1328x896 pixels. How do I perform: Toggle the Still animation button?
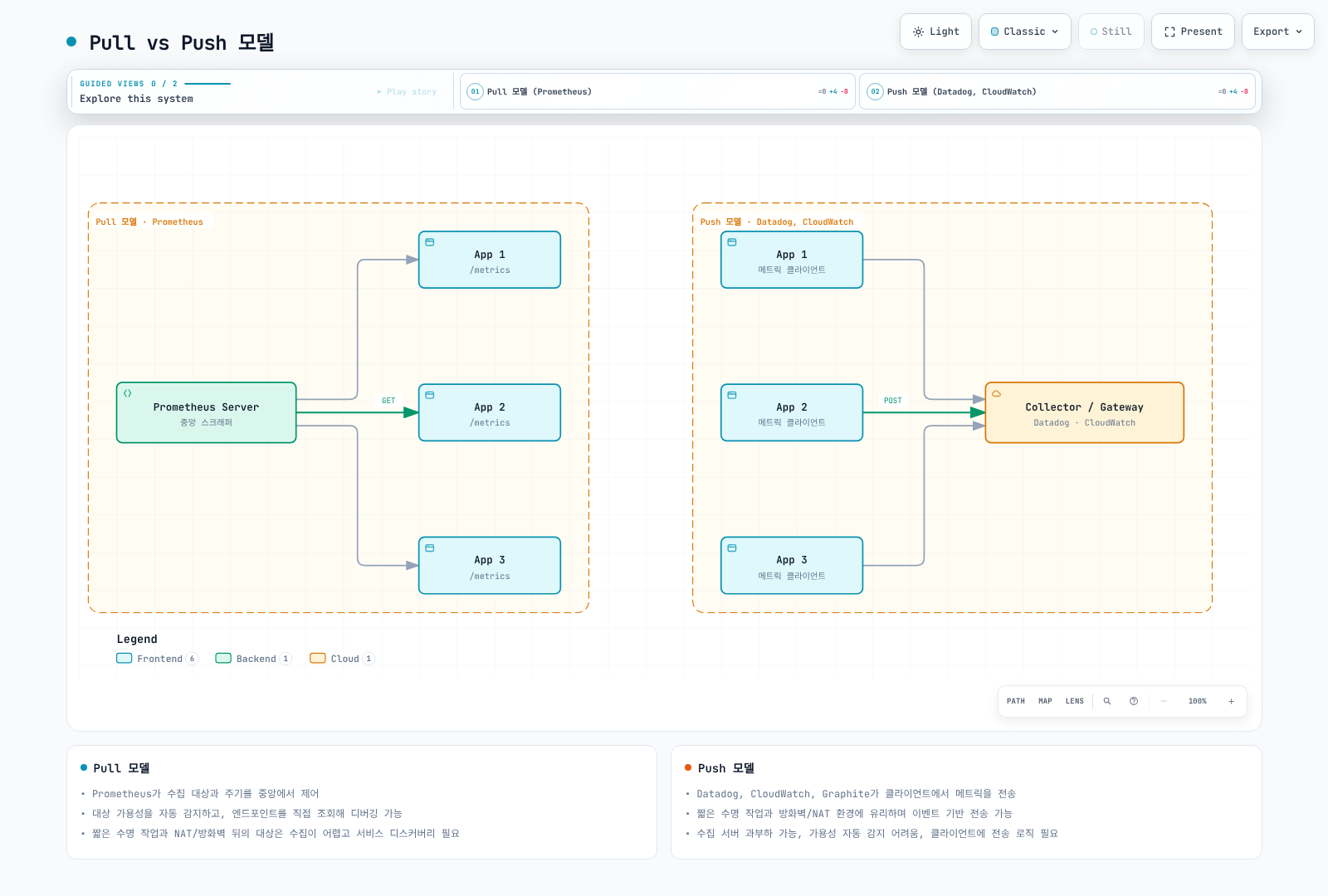tap(1111, 32)
